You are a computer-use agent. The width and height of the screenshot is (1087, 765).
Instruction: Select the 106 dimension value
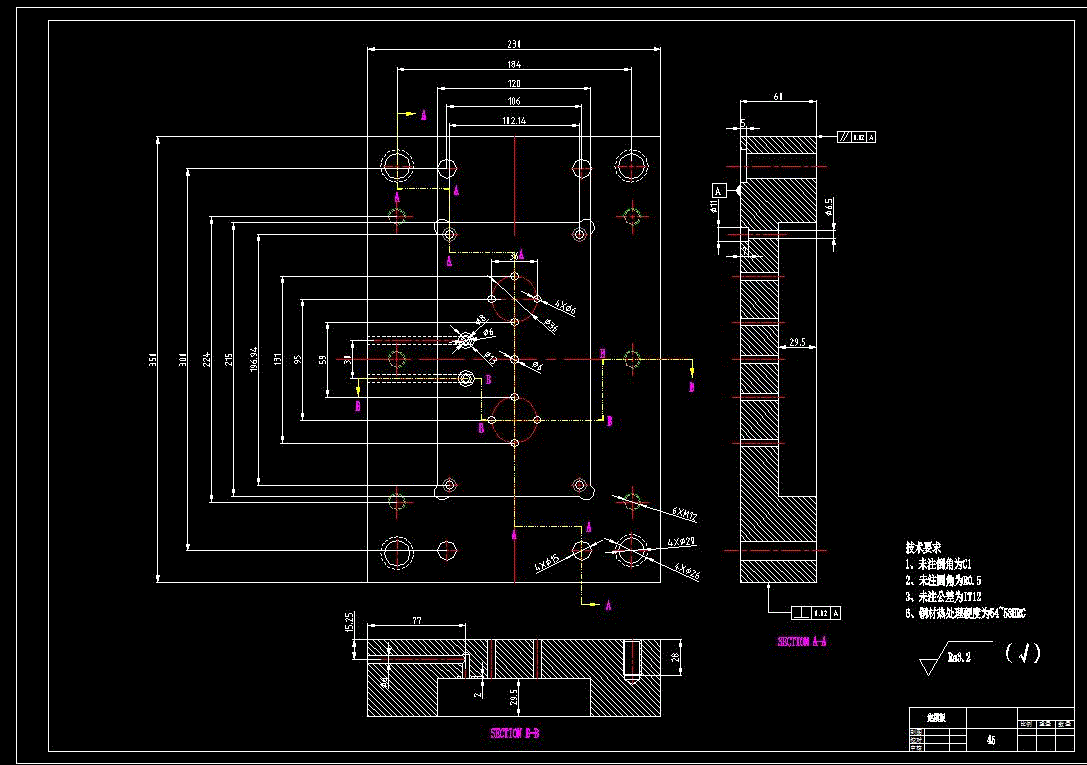point(514,101)
